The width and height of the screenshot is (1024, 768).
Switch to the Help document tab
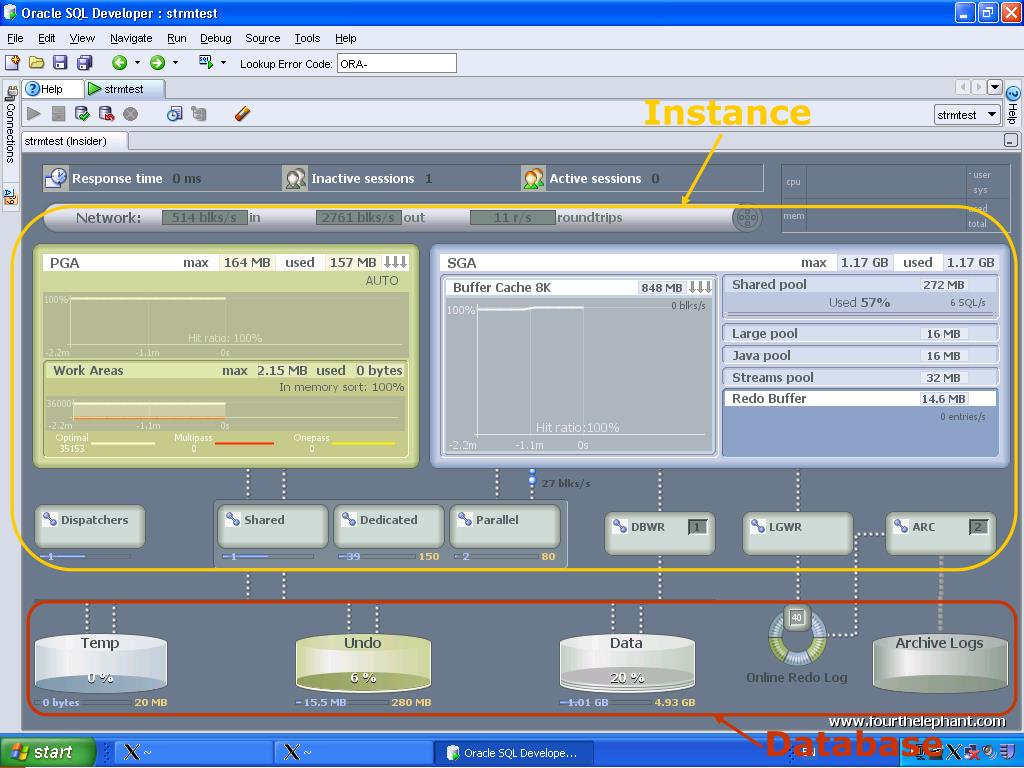53,89
